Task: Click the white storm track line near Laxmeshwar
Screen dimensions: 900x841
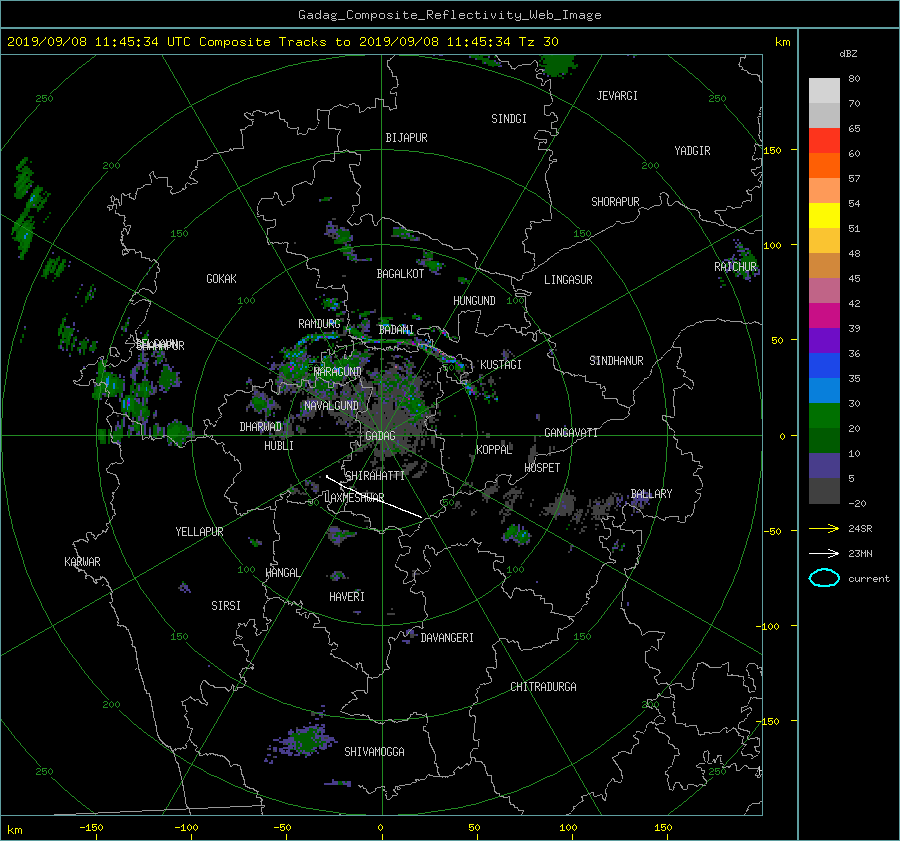Action: 374,497
